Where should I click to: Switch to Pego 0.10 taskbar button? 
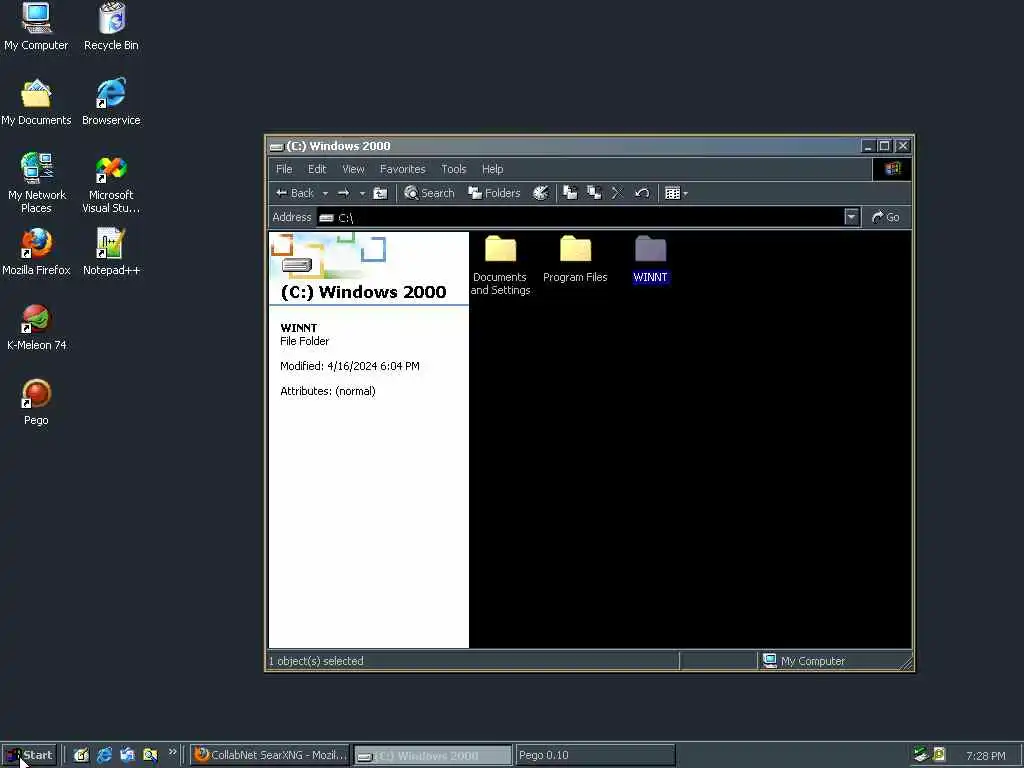595,755
